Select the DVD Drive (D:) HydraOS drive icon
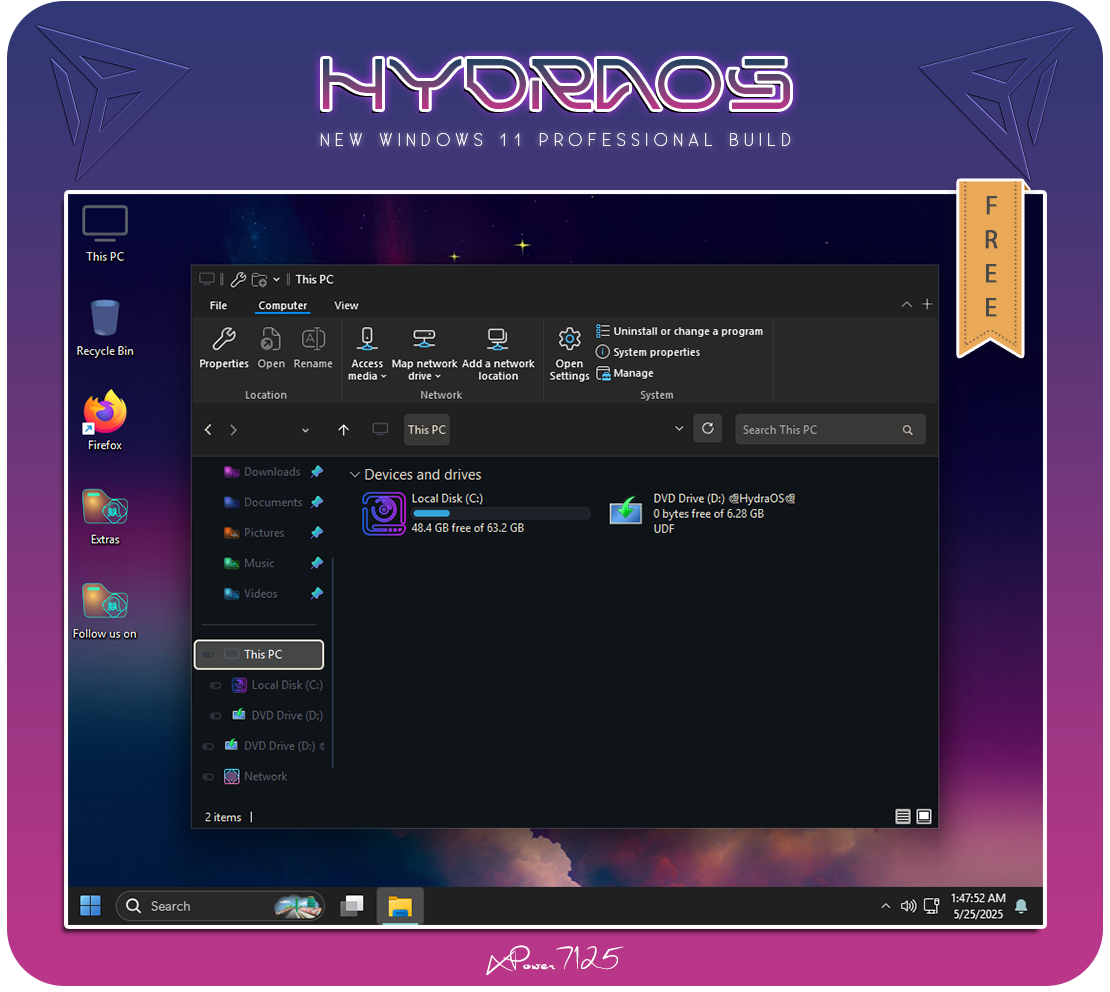1110x992 pixels. (x=626, y=510)
